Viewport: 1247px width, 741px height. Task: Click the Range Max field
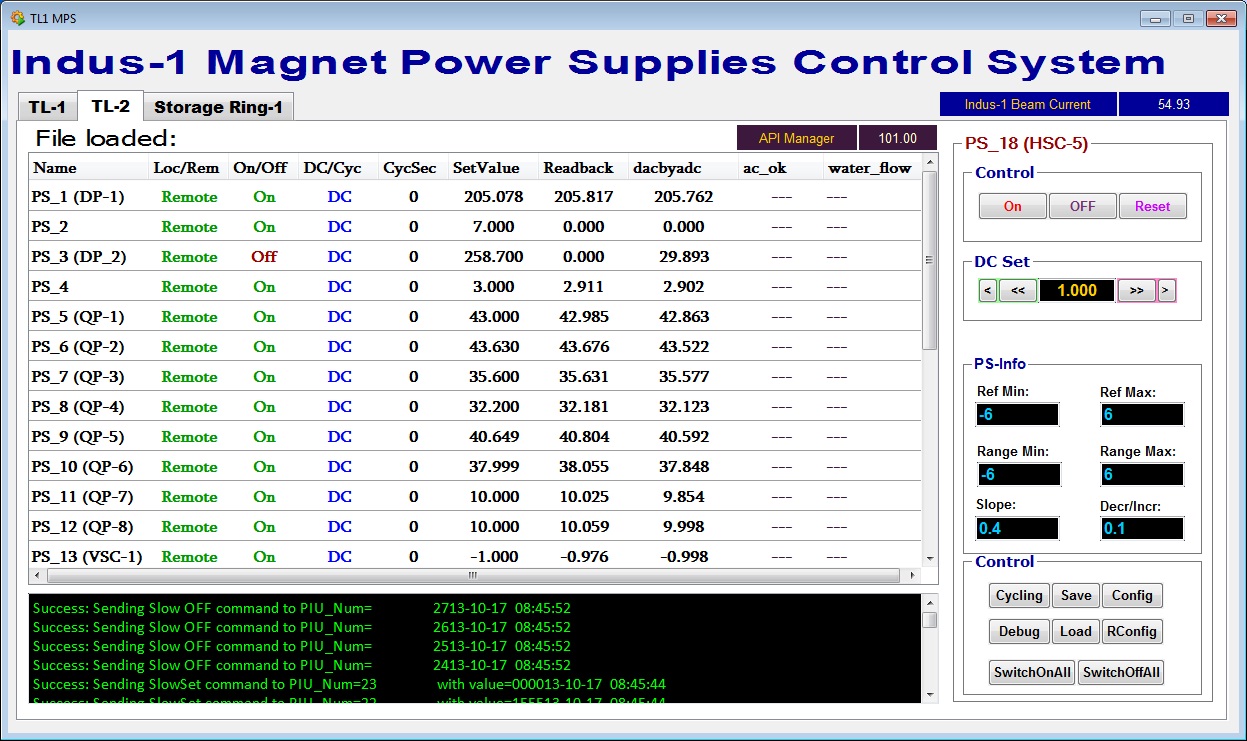1142,475
